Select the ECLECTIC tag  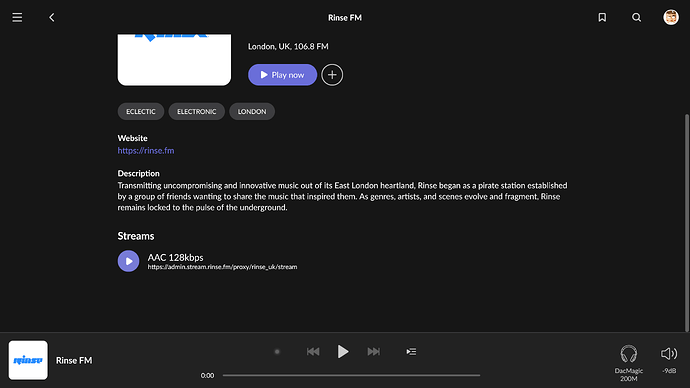point(141,111)
